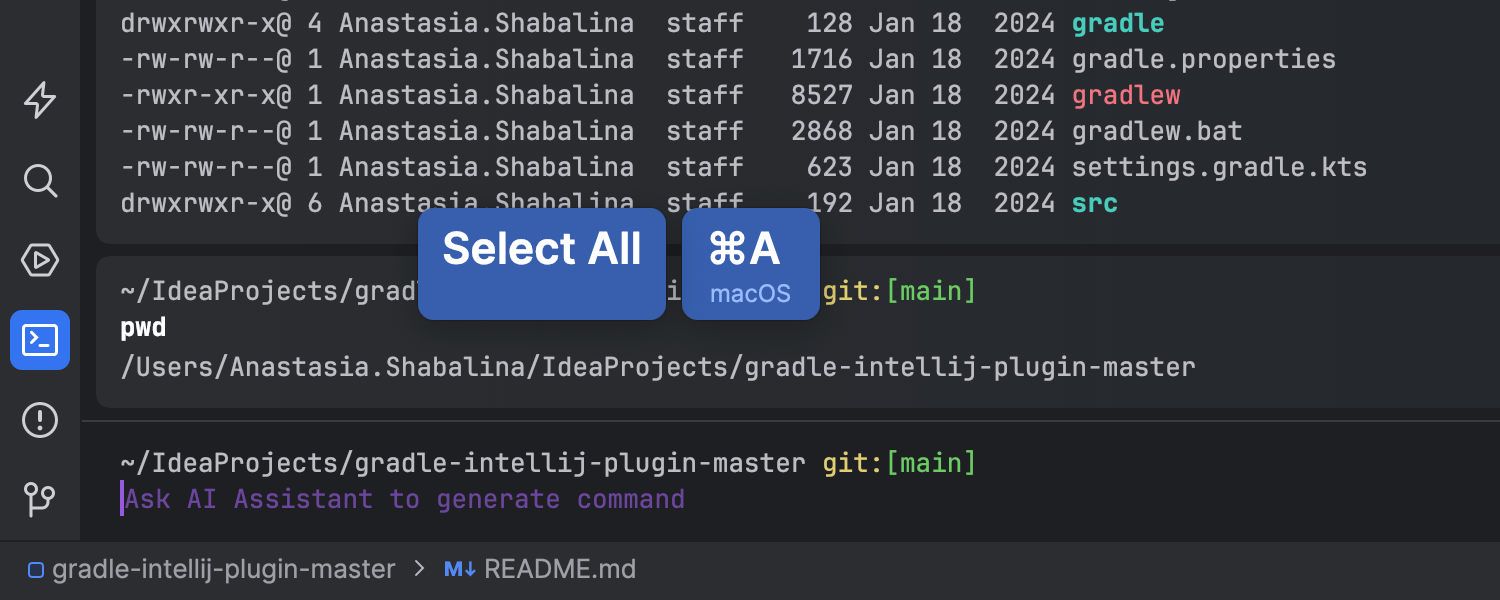1500x600 pixels.
Task: Open the Problems tool window icon
Action: click(40, 420)
